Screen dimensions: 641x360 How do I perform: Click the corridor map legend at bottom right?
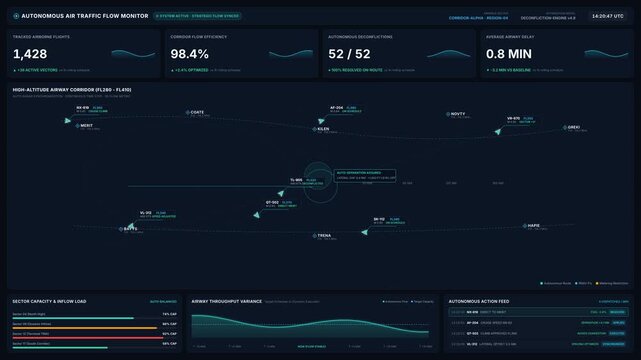click(584, 283)
